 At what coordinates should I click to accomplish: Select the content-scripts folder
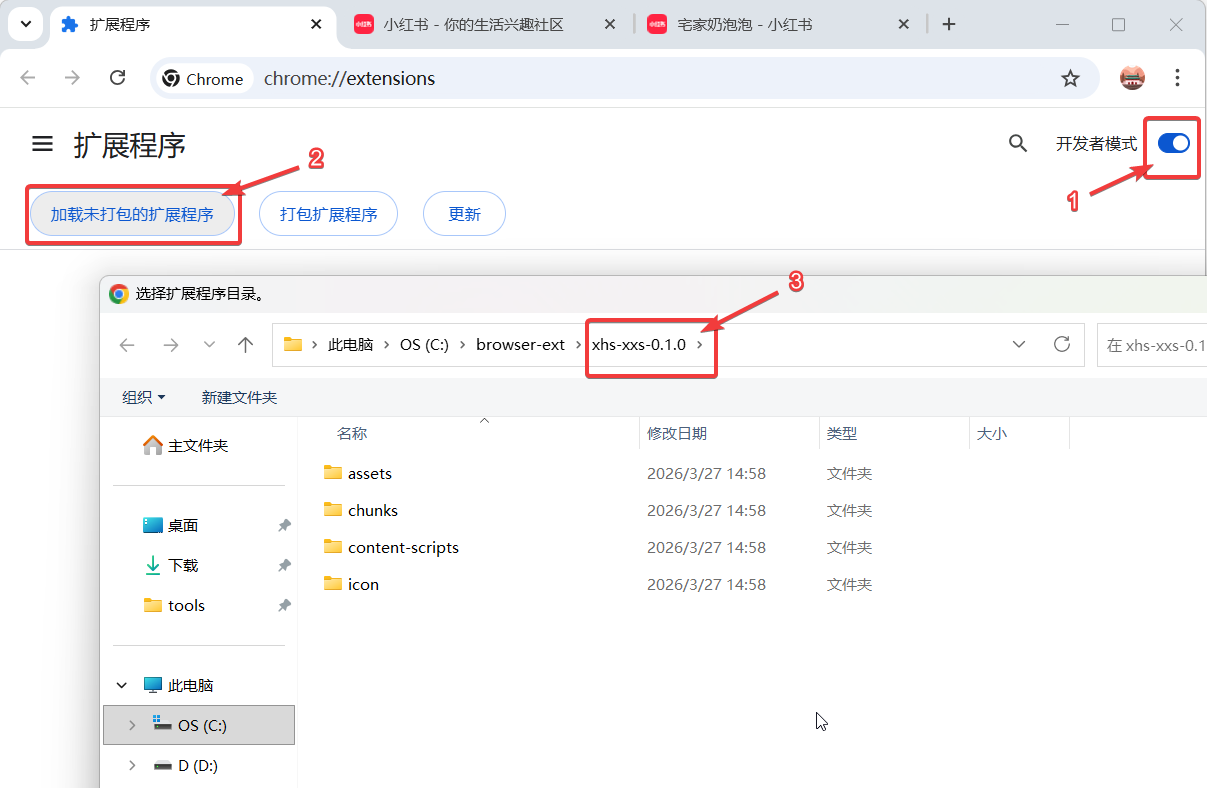pyautogui.click(x=403, y=547)
